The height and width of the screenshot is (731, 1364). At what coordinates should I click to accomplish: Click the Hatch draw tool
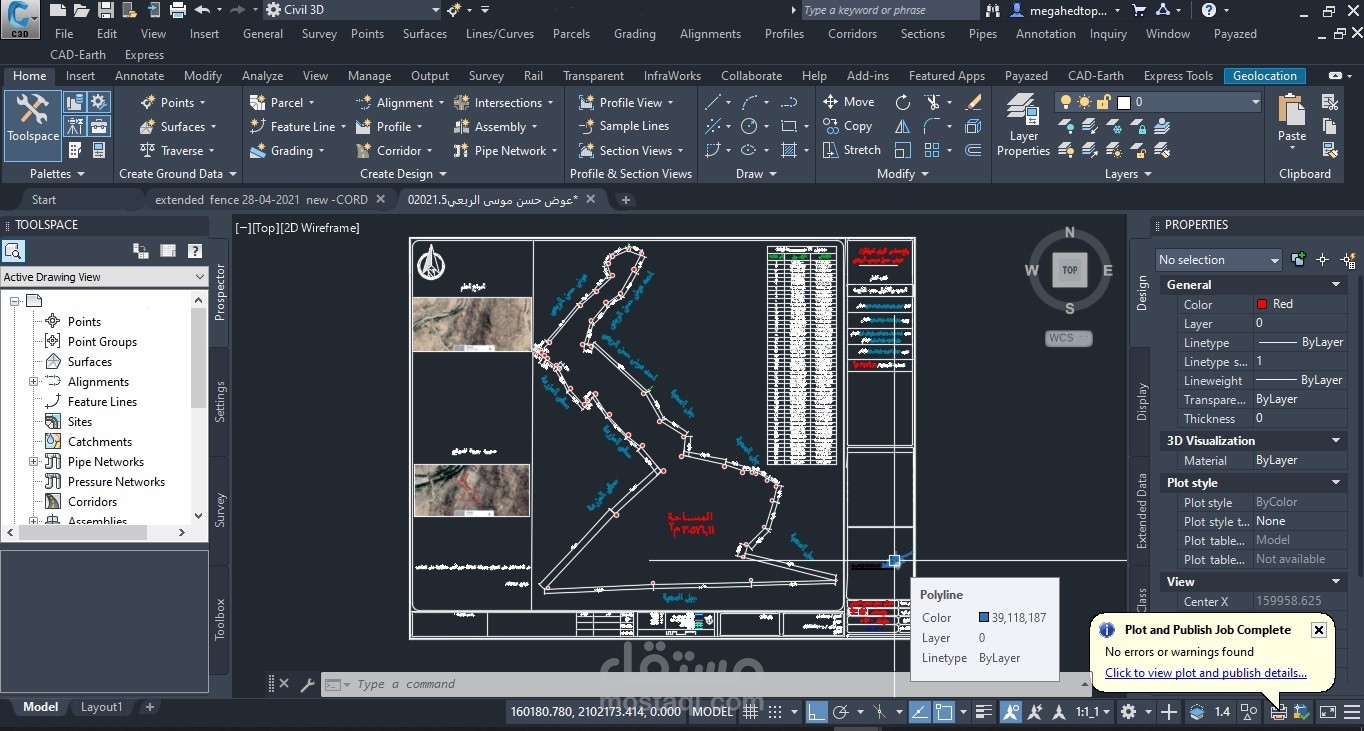click(789, 150)
